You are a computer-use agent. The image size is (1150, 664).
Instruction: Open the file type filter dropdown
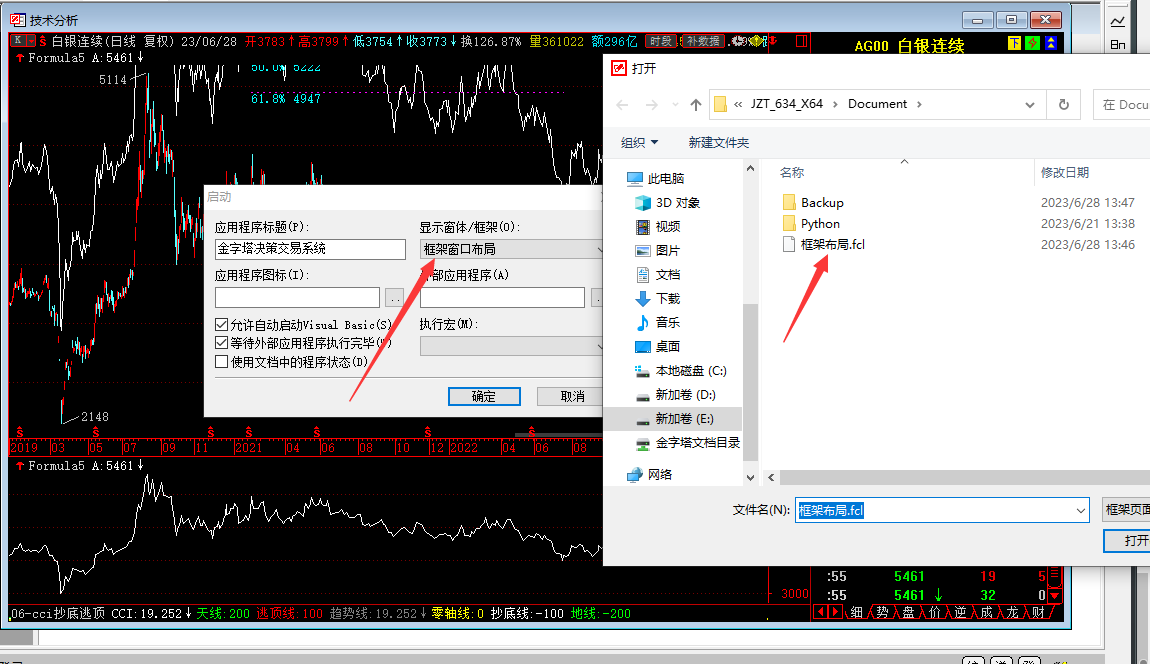1128,509
